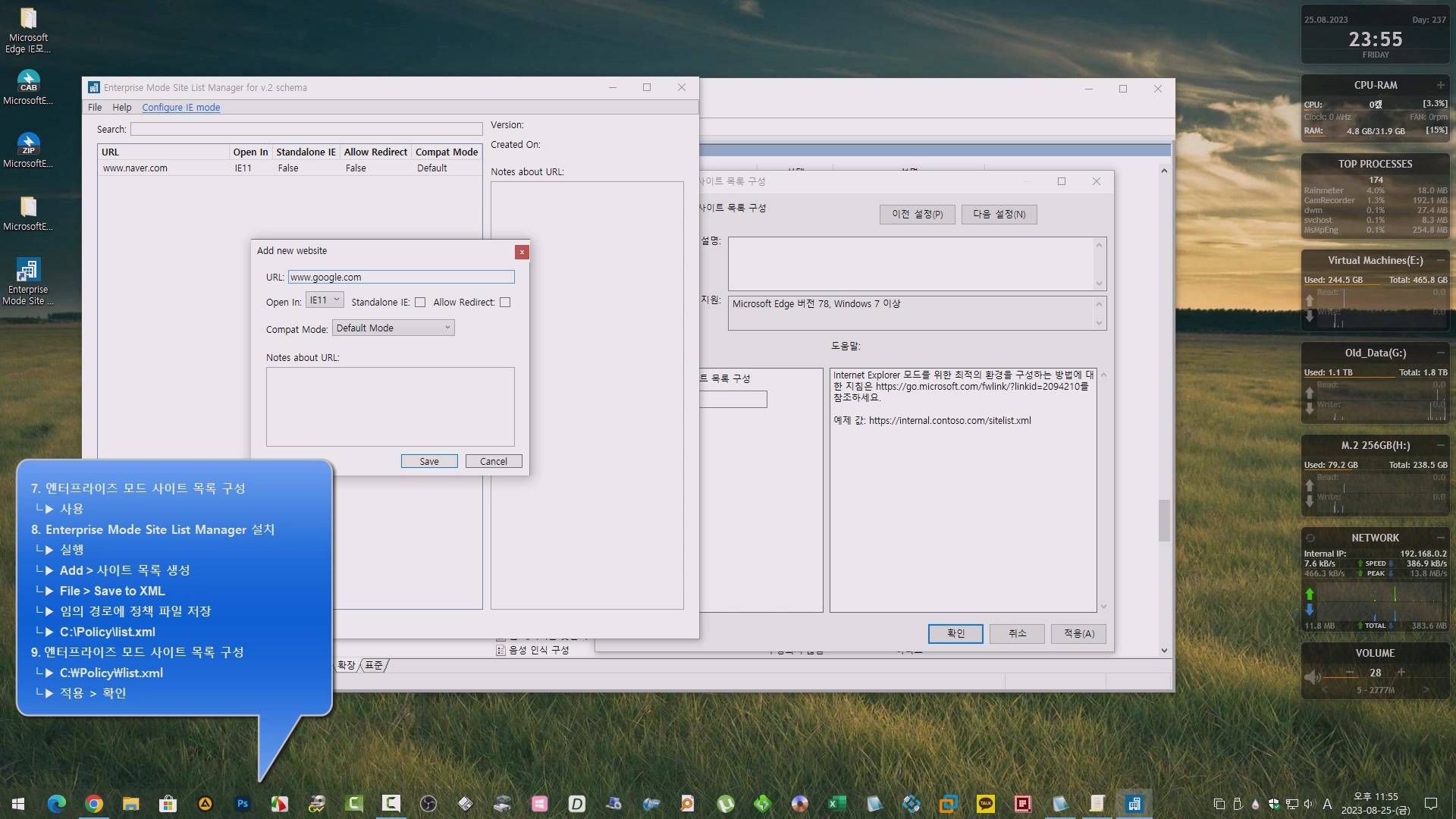Screen dimensions: 1456x819
Task: Enable the Standalone IE checkbox
Action: tap(420, 302)
